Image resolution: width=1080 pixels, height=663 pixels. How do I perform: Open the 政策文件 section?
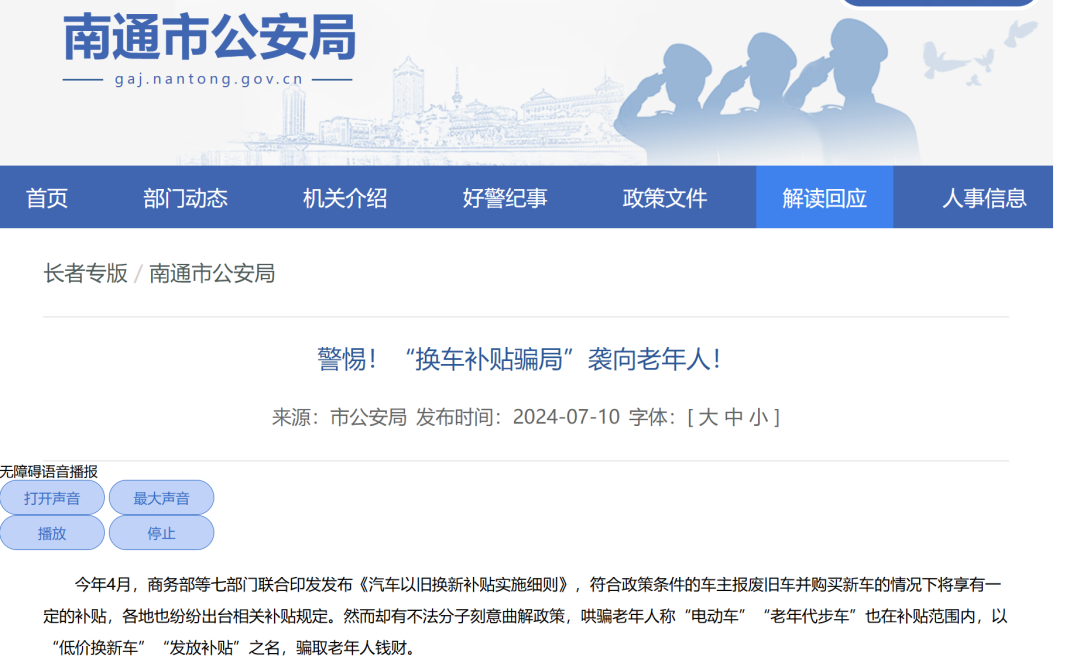click(665, 198)
